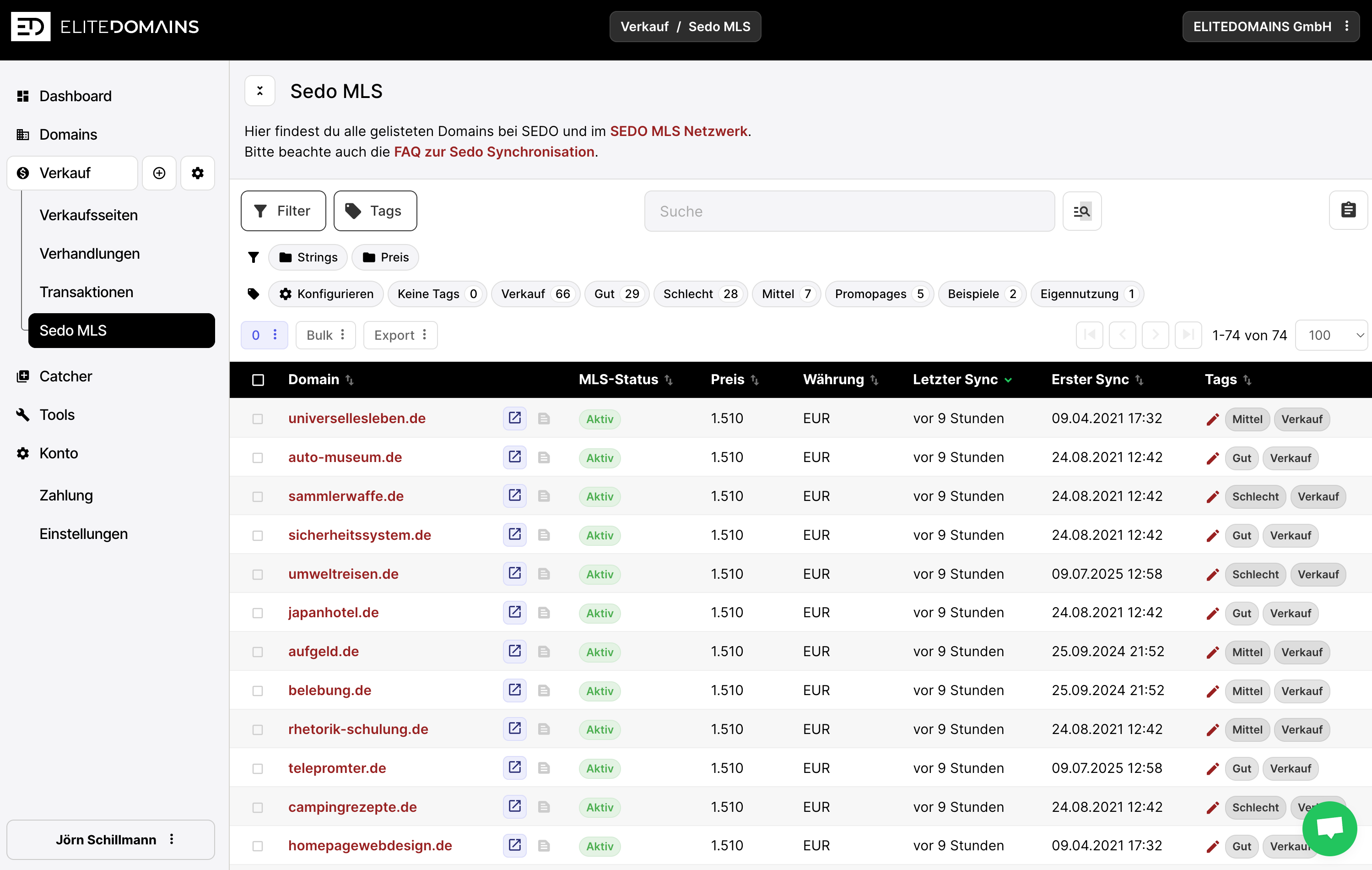Open selection count menu showing 0

[x=265, y=335]
